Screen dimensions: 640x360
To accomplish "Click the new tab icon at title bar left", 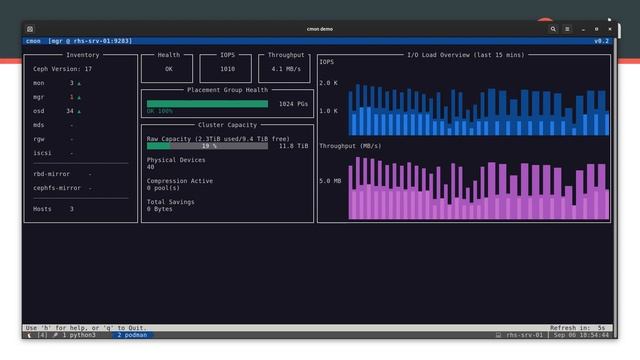I will (30, 29).
